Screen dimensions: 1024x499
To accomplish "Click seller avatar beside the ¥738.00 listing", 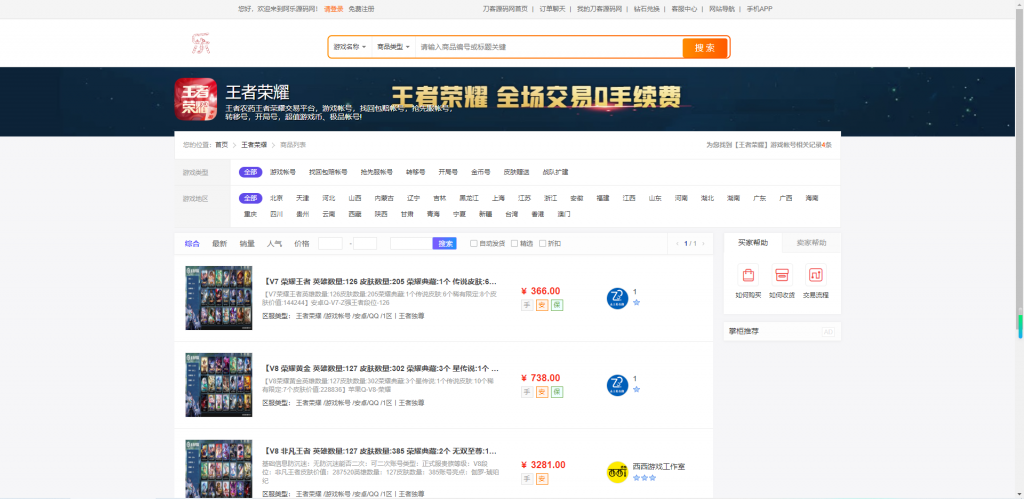I will tap(617, 385).
